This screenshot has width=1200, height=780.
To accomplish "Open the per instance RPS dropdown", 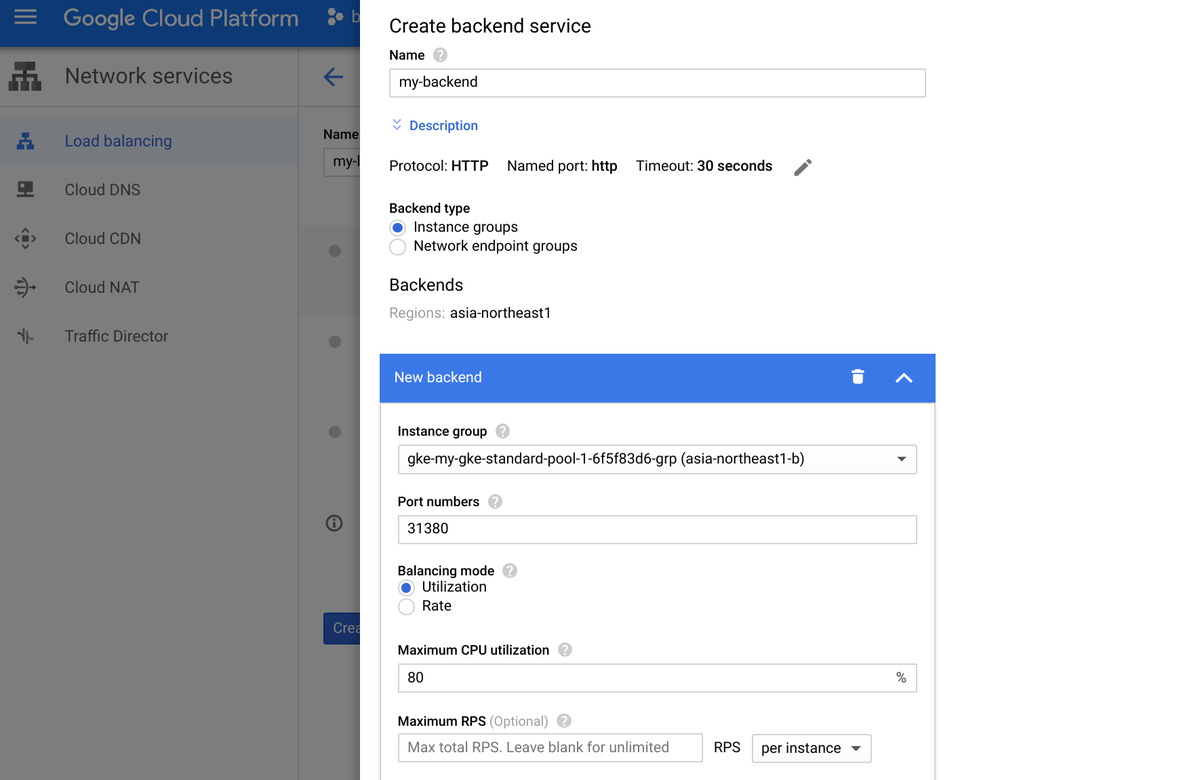I will pos(811,748).
